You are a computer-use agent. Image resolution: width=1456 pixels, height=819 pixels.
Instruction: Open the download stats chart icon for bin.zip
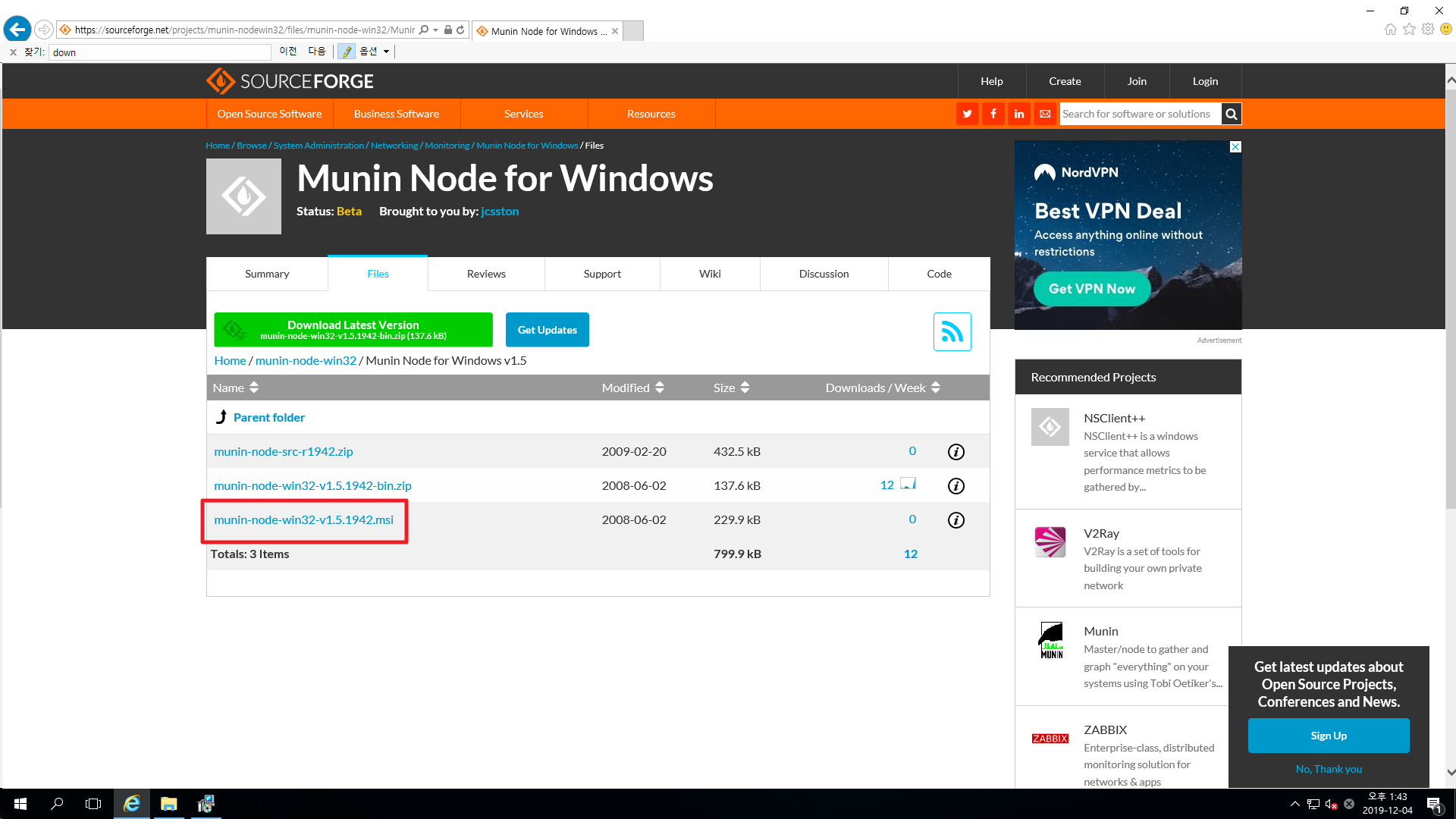(908, 485)
